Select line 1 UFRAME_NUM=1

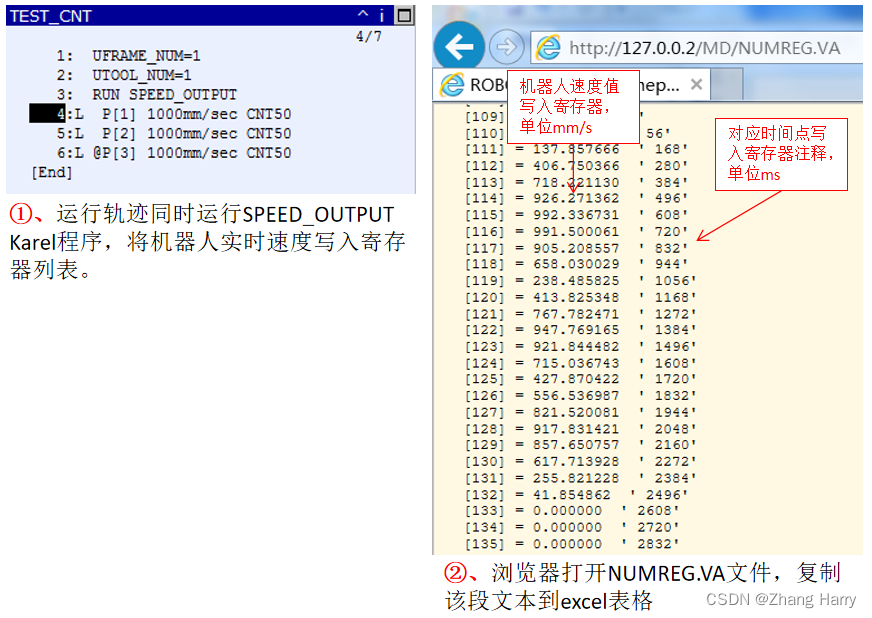point(128,56)
